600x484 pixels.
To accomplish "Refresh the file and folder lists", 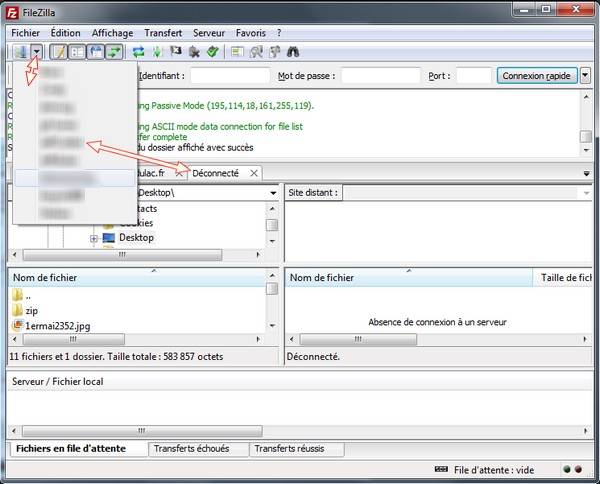I will pyautogui.click(x=138, y=52).
